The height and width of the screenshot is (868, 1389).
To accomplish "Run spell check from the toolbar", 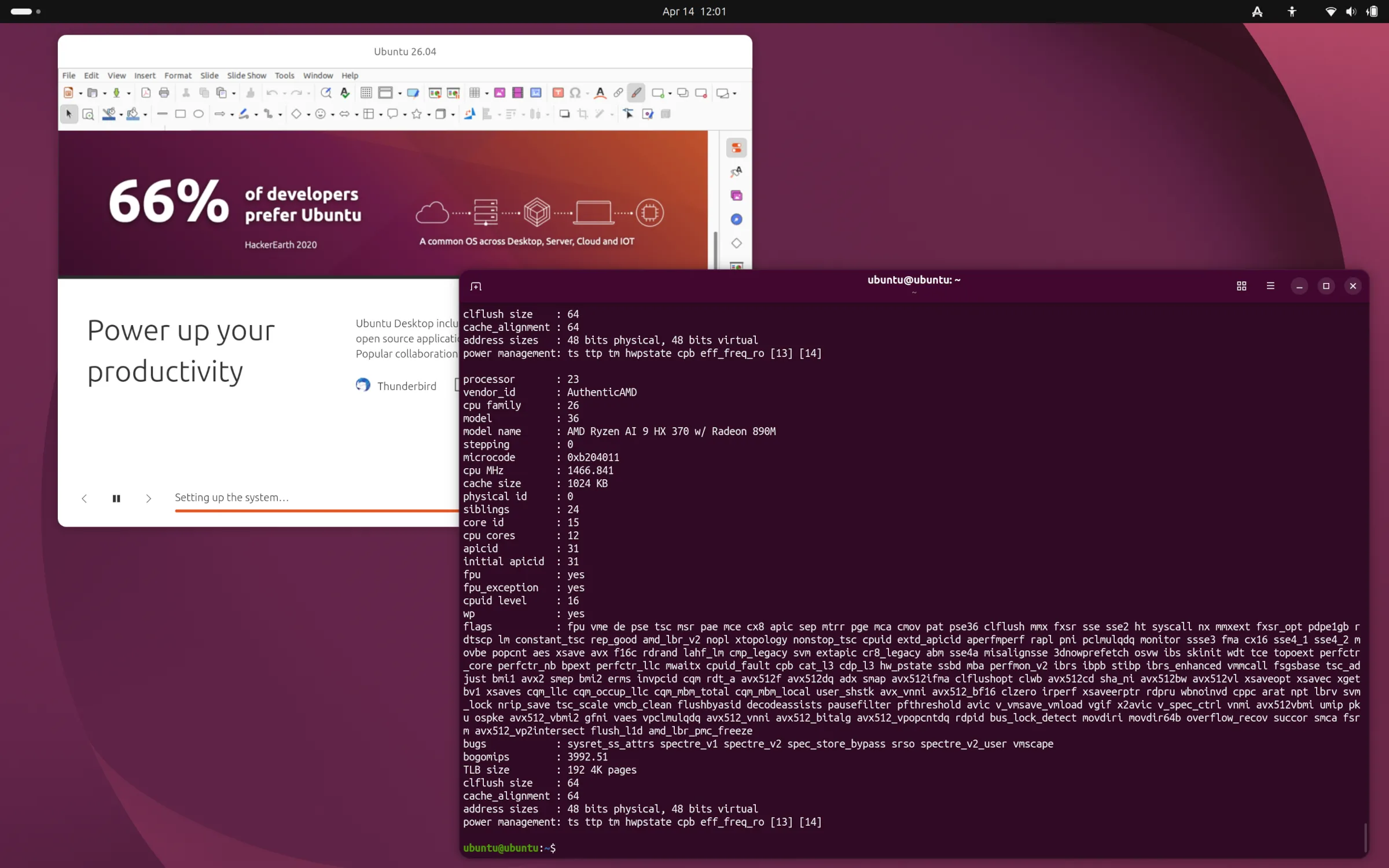I will pyautogui.click(x=345, y=93).
